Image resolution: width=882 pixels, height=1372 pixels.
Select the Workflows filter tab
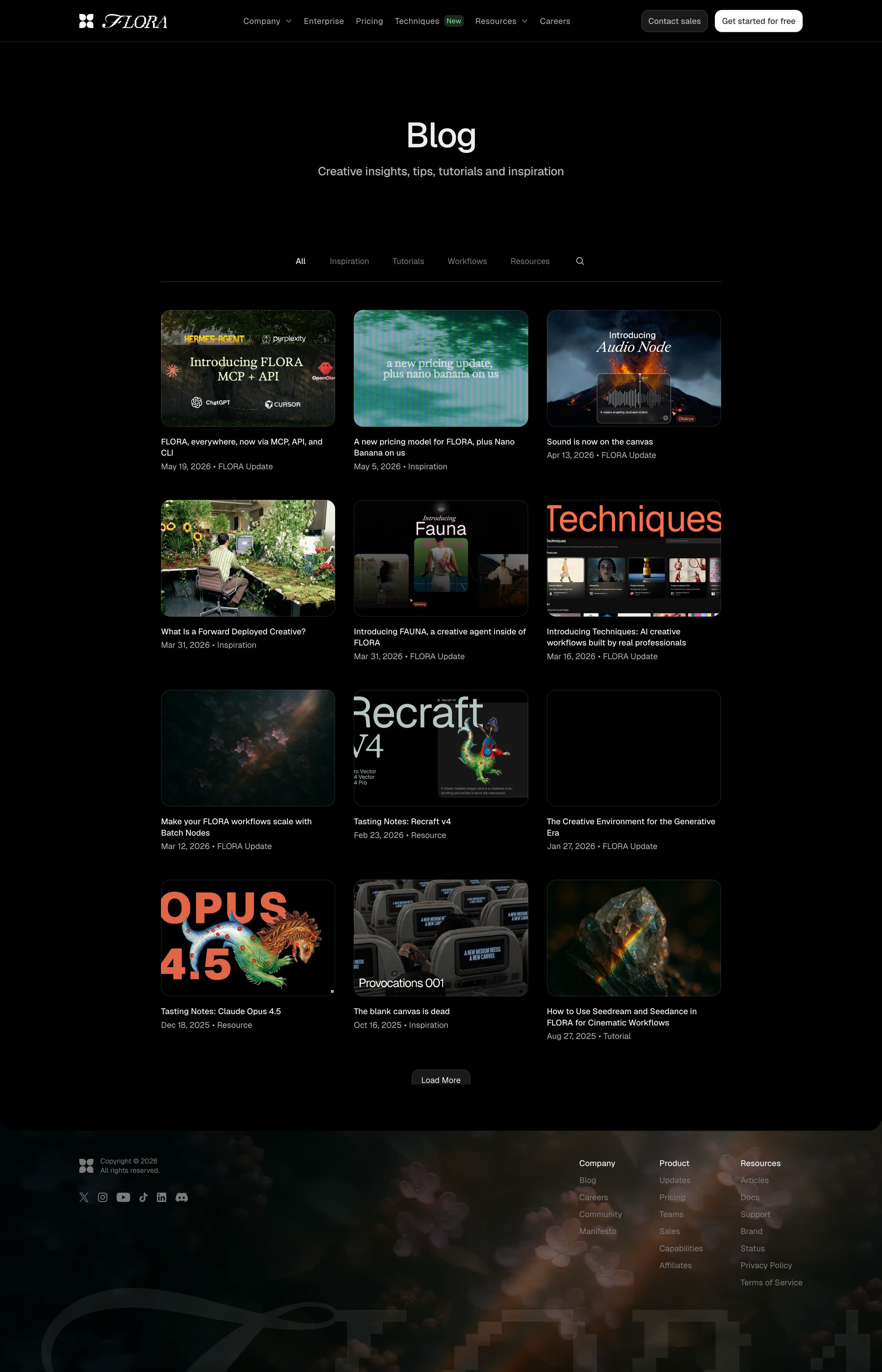tap(467, 261)
